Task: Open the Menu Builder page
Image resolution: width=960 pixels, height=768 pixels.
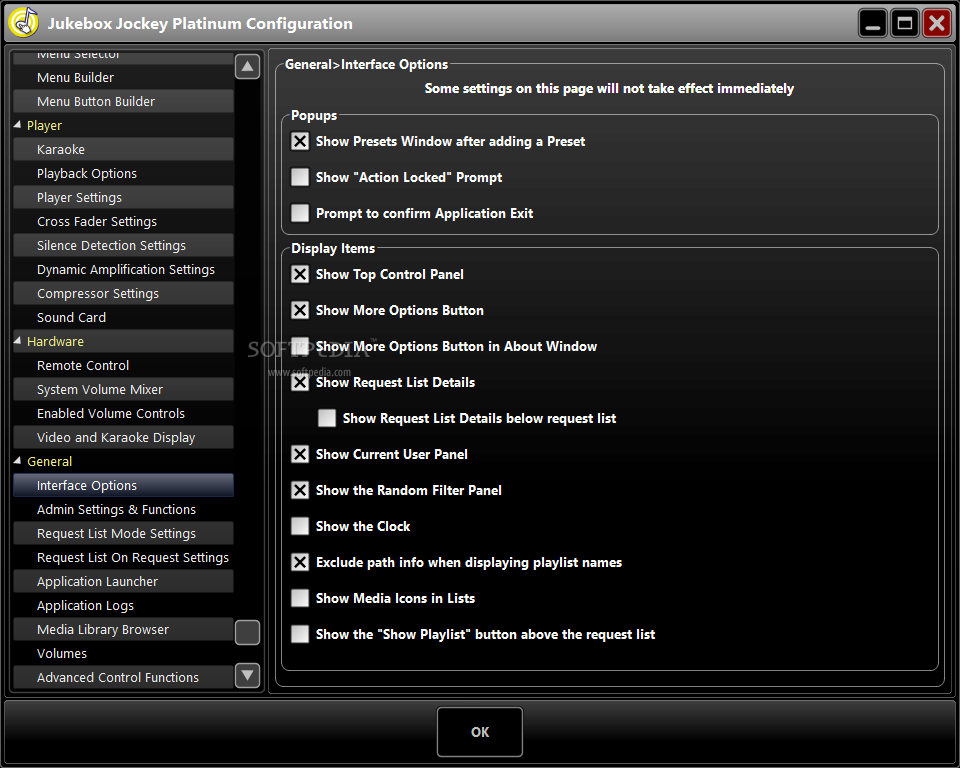Action: (x=123, y=78)
